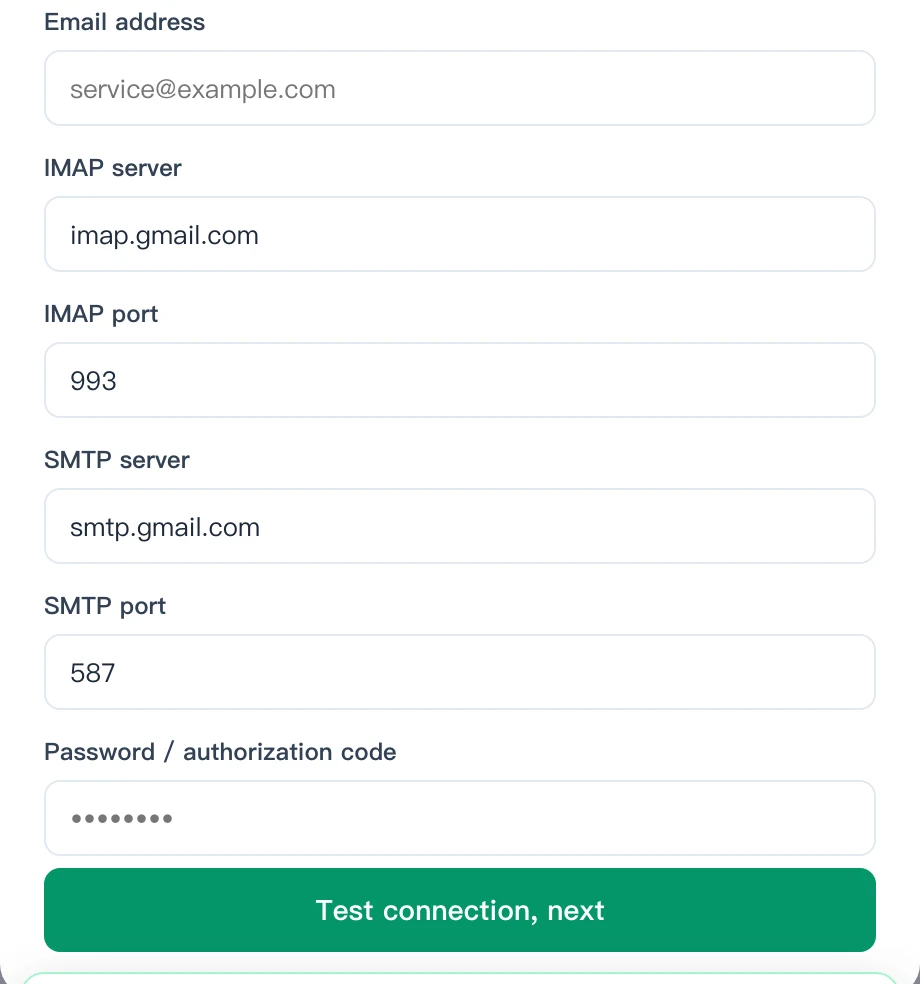Focus the SMTP port input box
This screenshot has height=984, width=920.
(x=459, y=672)
